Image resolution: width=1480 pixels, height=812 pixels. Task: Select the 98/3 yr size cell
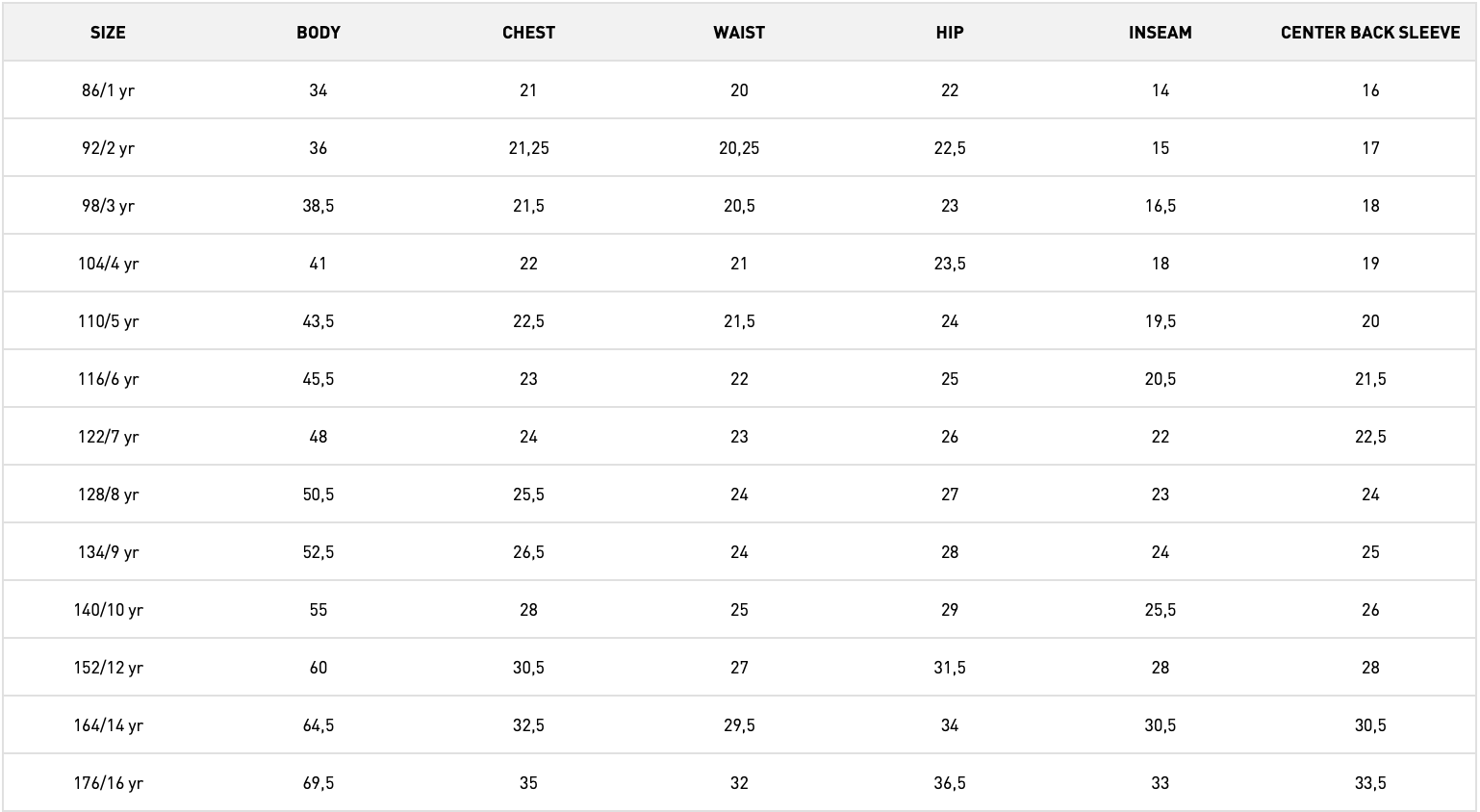(x=108, y=206)
